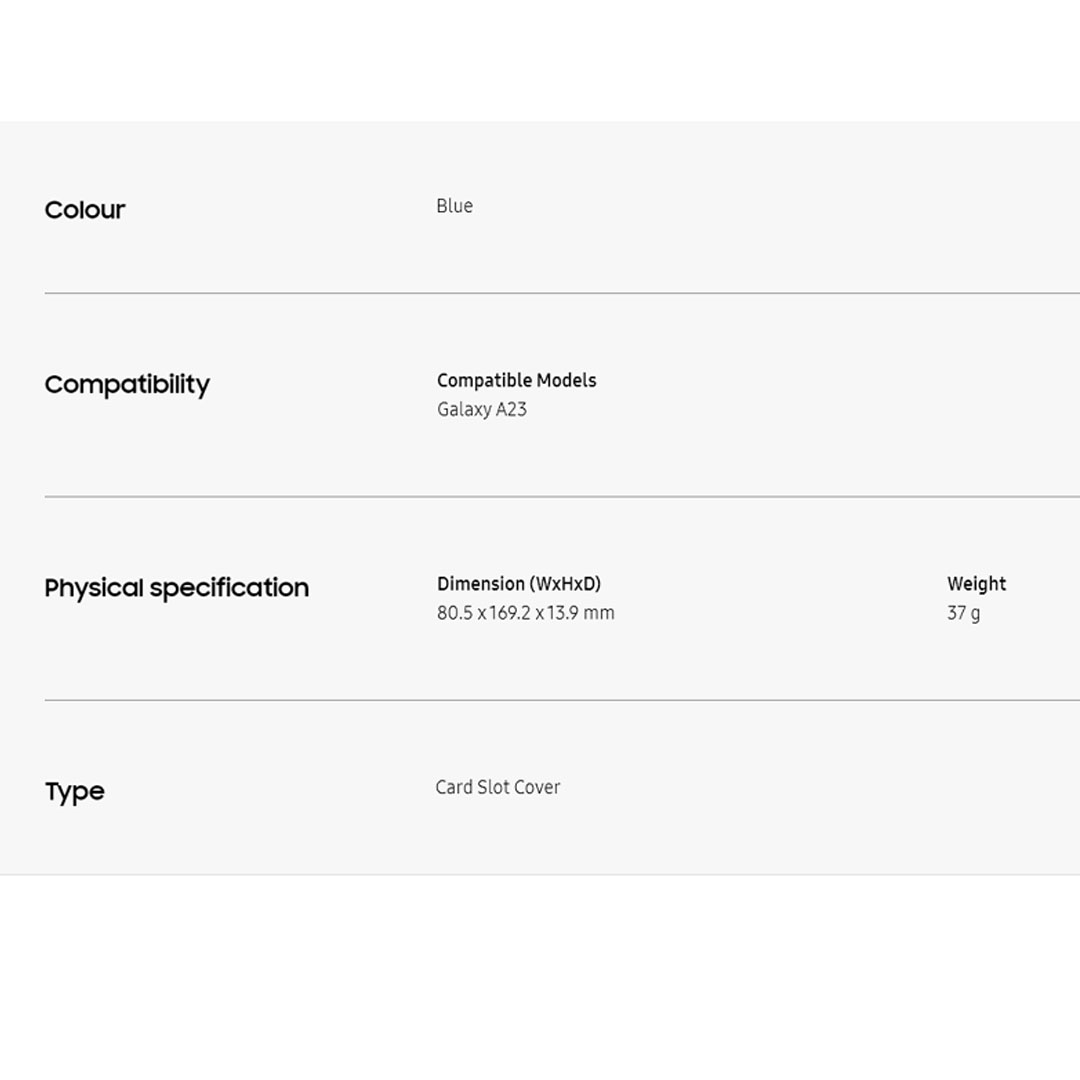Click the divider above the Type row

tap(560, 700)
